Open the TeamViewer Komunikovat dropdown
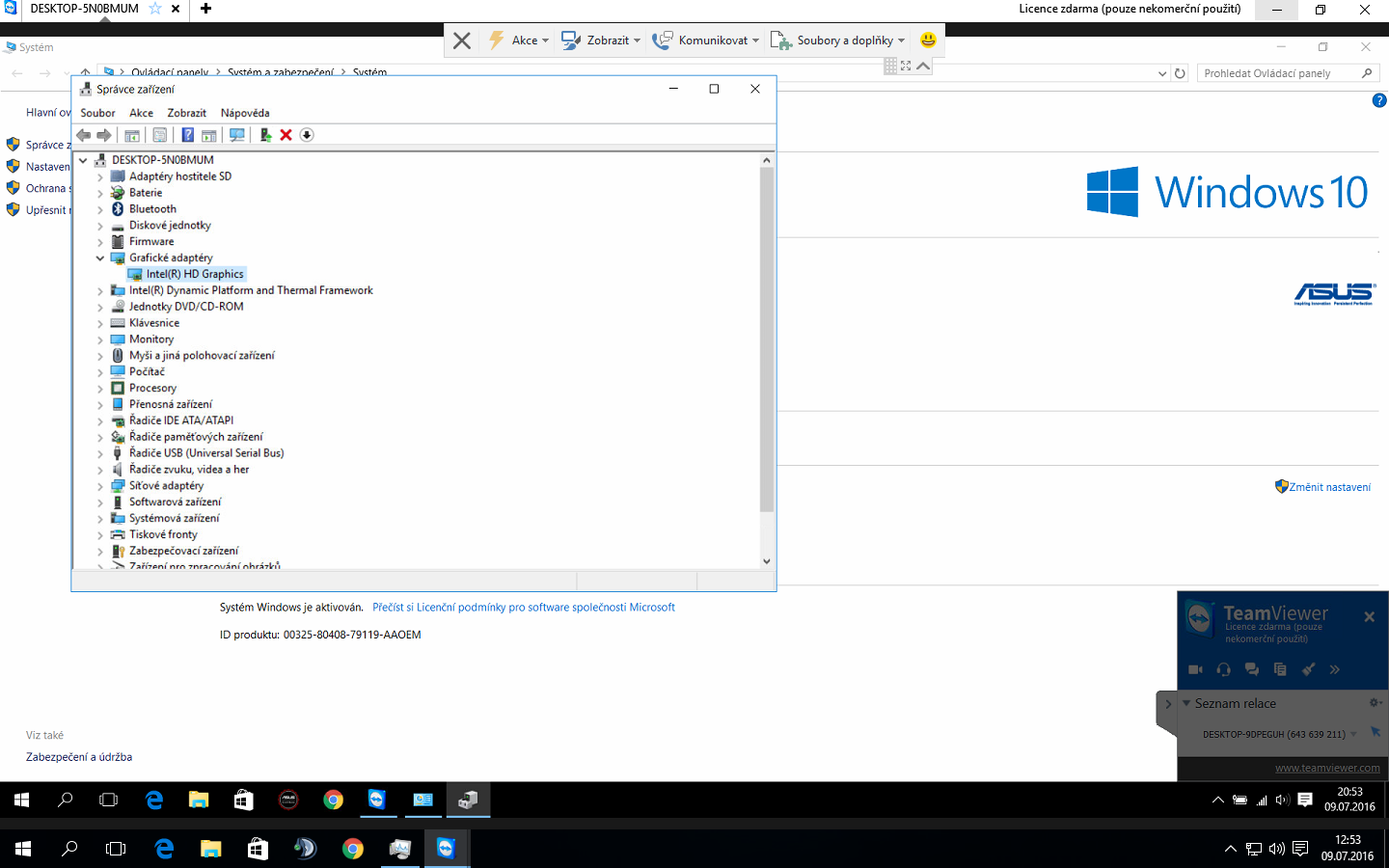1389x868 pixels. 706,41
